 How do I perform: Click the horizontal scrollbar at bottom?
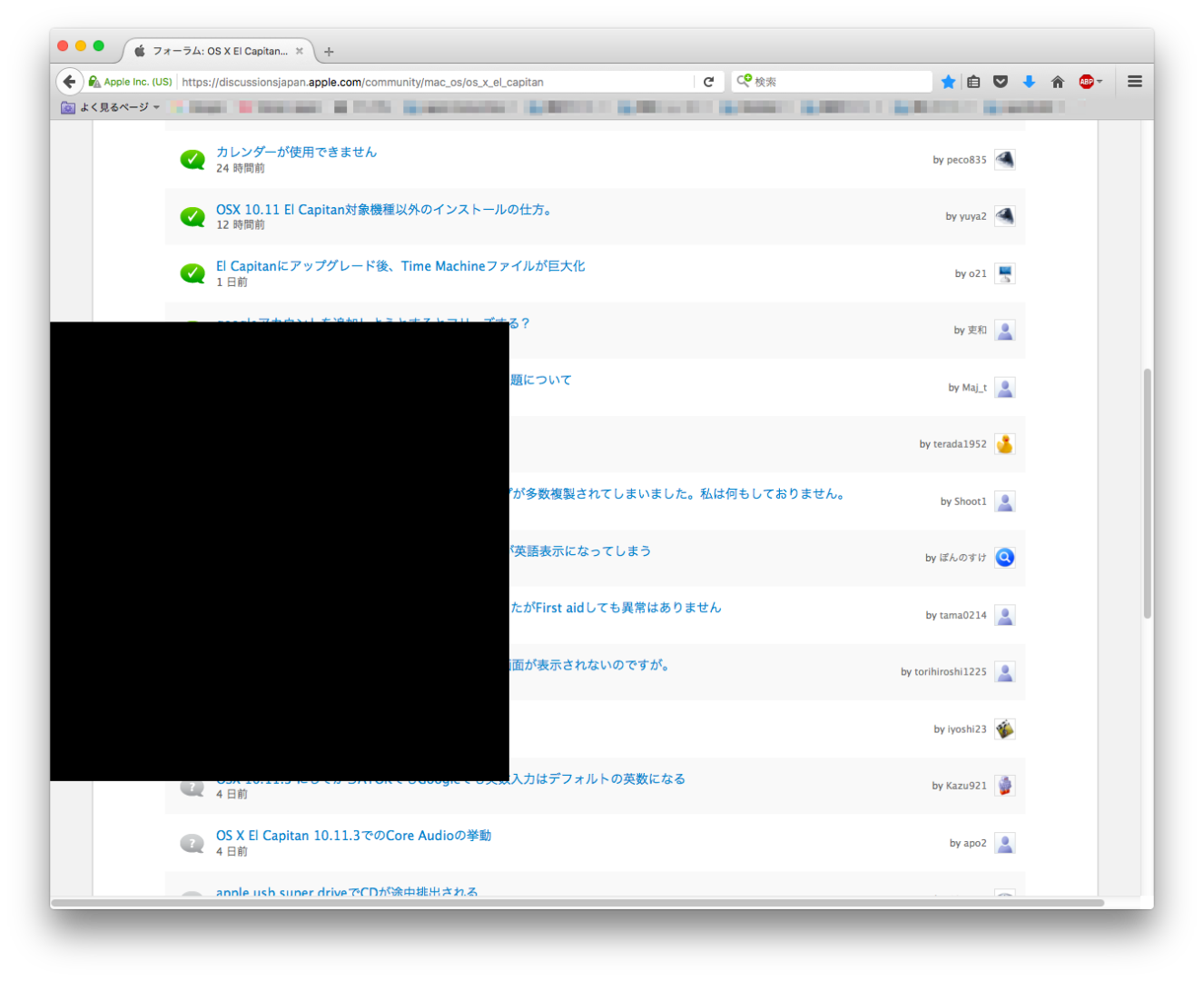click(x=577, y=903)
